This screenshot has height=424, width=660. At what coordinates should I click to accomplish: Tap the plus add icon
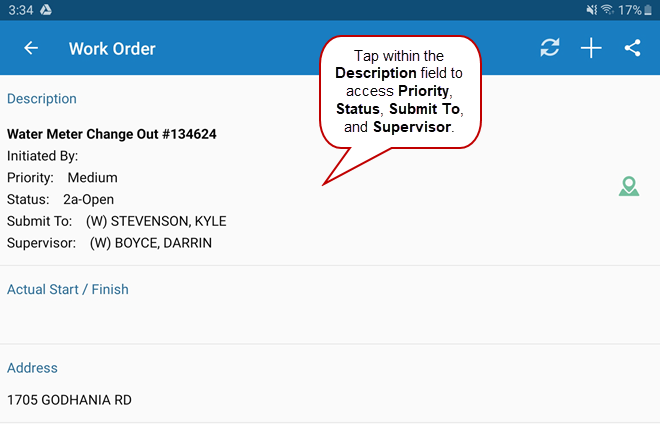pyautogui.click(x=591, y=48)
